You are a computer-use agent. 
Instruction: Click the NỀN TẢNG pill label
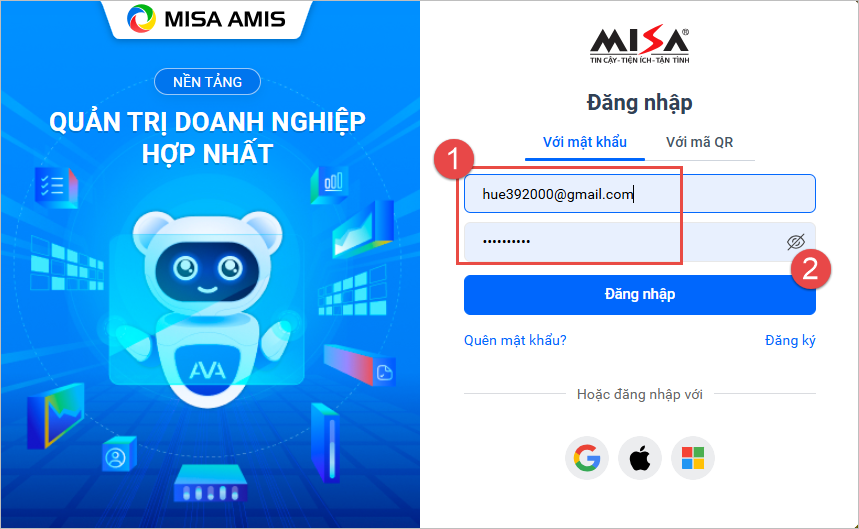208,82
